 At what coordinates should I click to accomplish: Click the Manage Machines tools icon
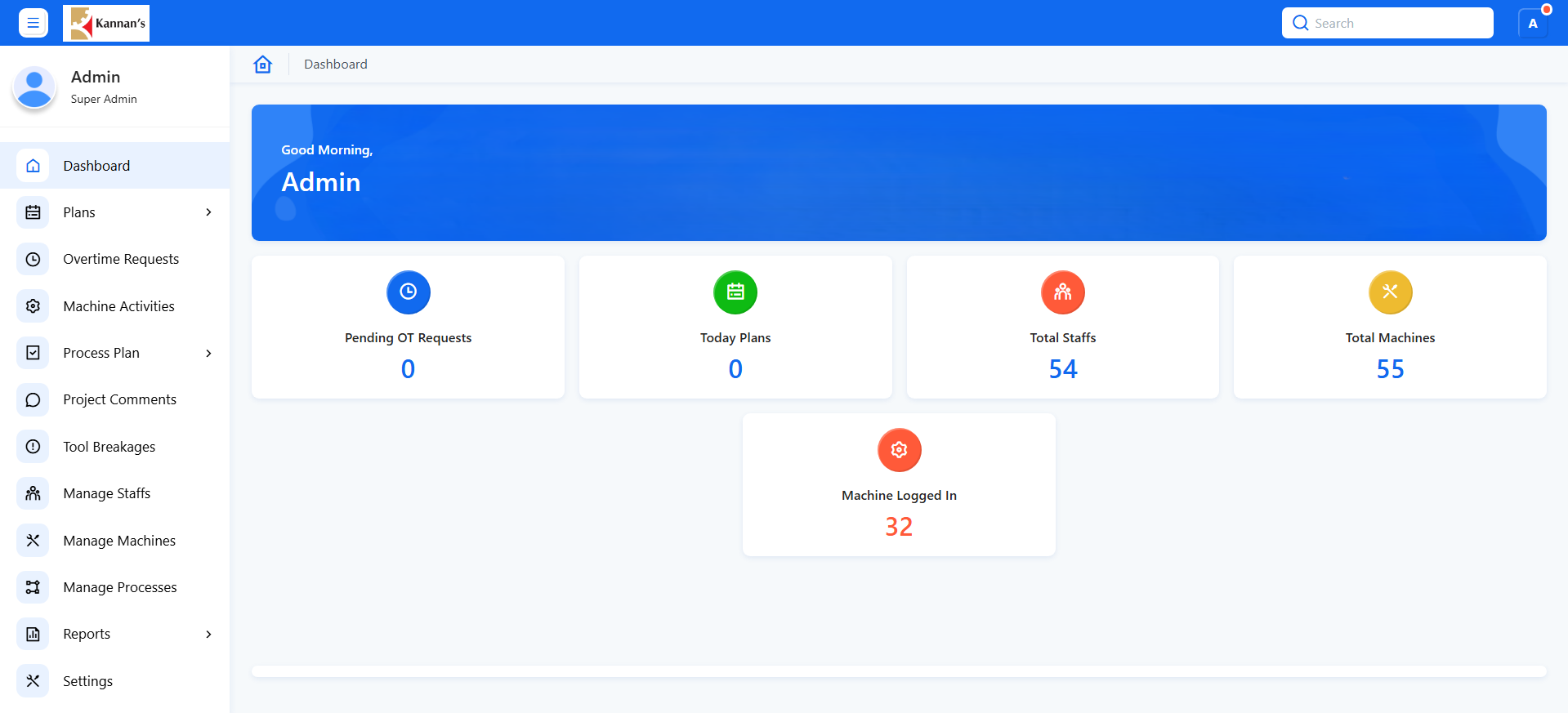pyautogui.click(x=33, y=541)
